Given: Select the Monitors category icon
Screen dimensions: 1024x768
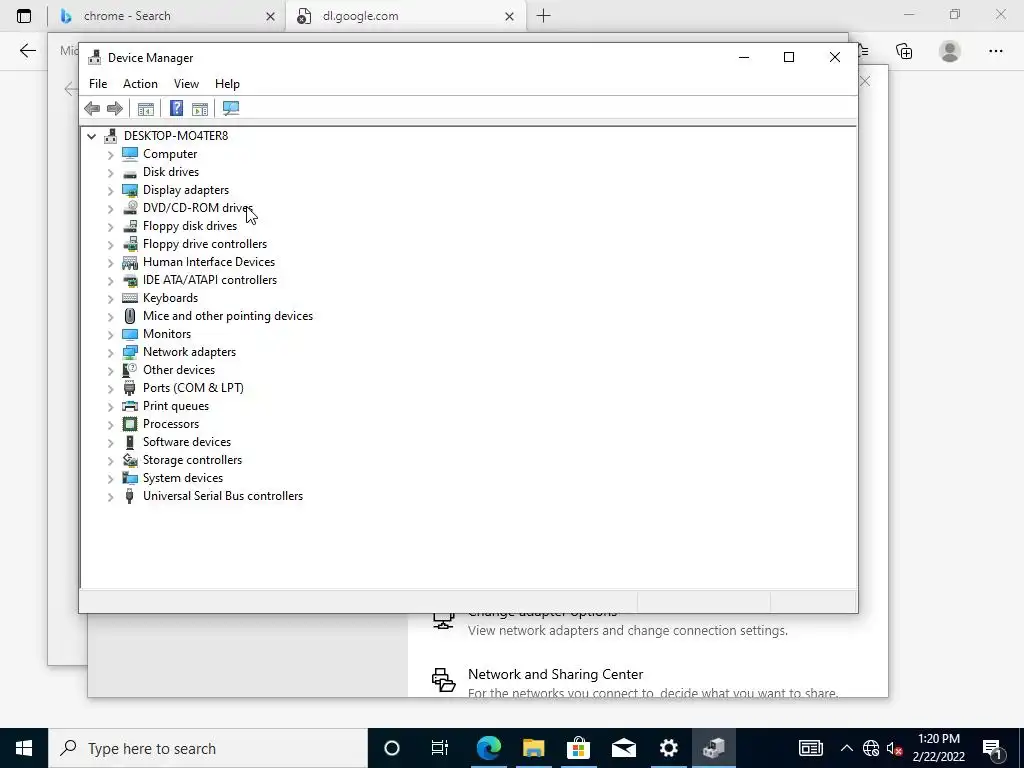Looking at the screenshot, I should coord(130,334).
